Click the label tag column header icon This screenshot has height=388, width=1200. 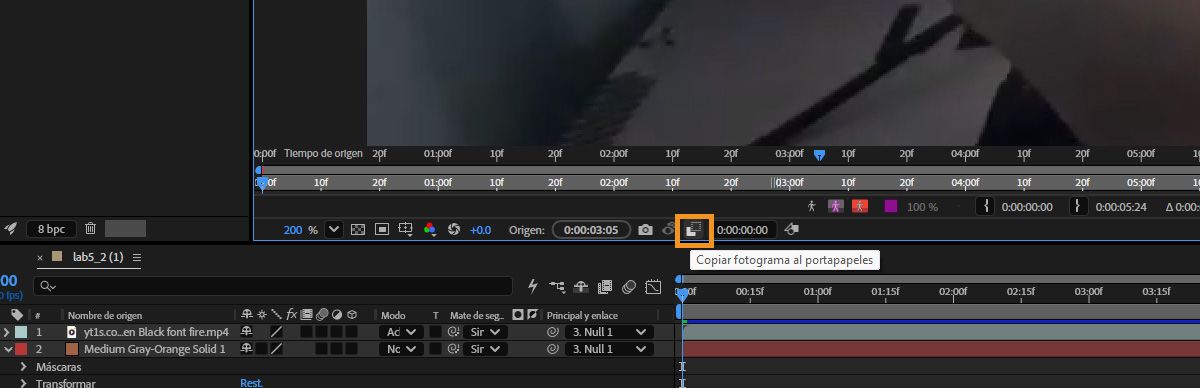[17, 315]
